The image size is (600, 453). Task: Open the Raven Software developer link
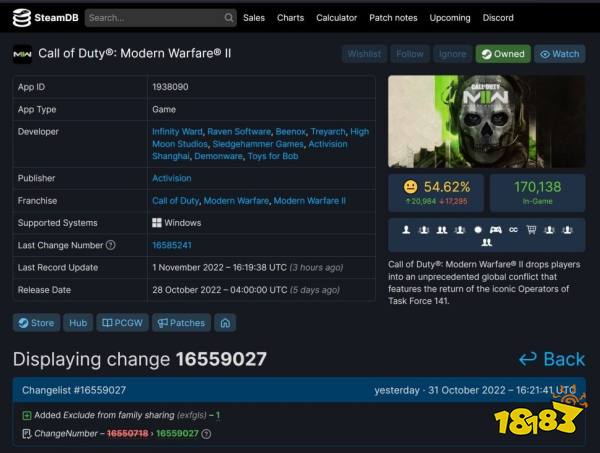[239, 132]
